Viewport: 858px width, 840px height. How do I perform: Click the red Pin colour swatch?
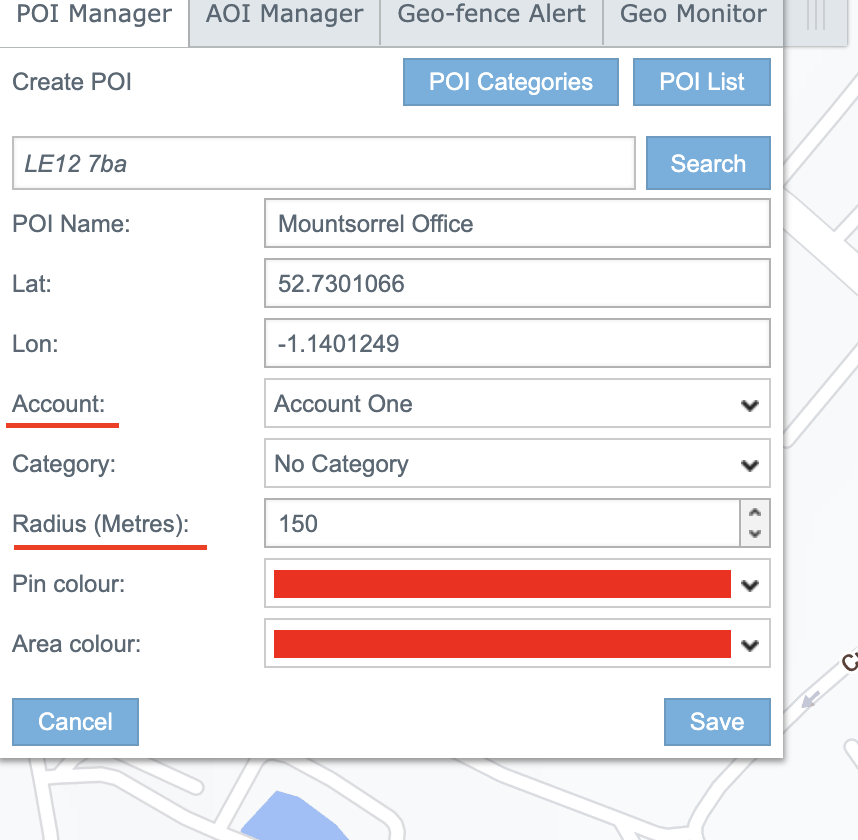[502, 584]
